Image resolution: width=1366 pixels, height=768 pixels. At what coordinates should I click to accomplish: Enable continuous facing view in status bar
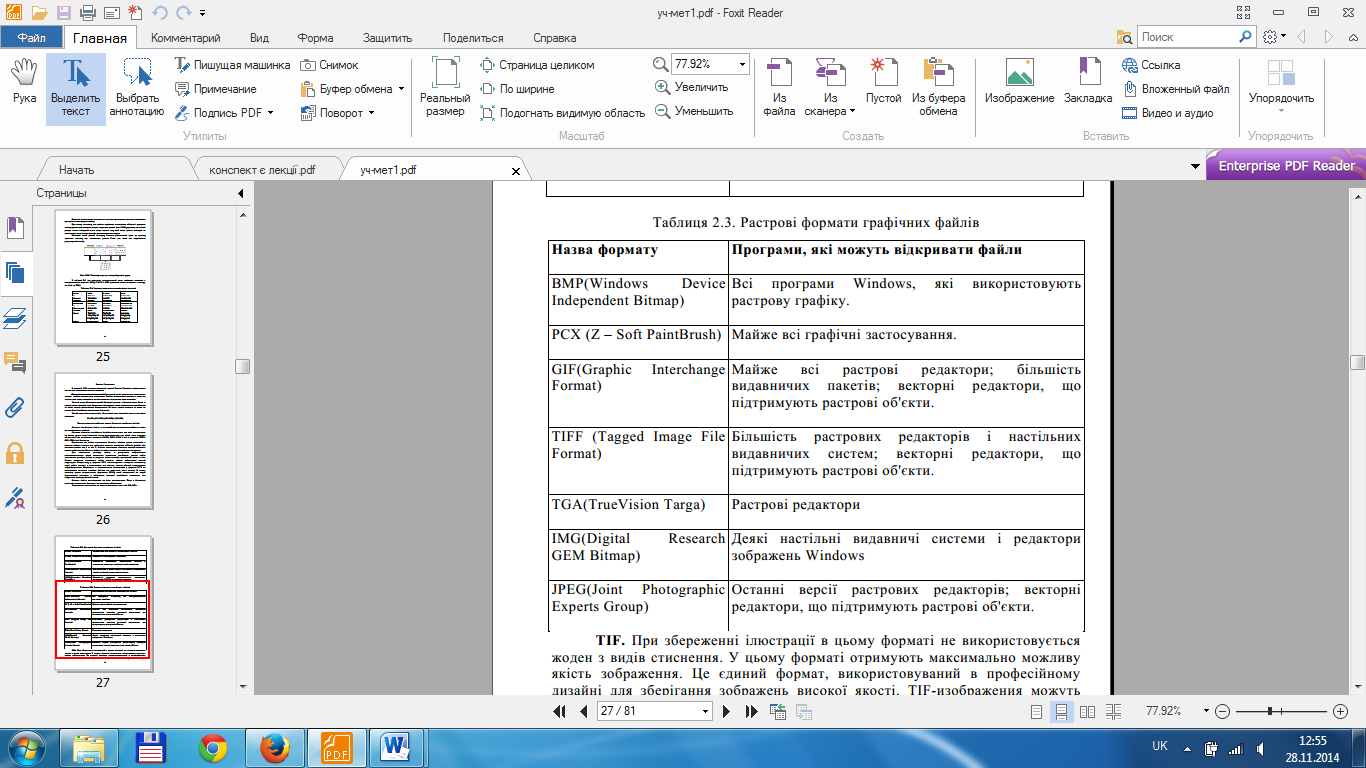point(1112,711)
